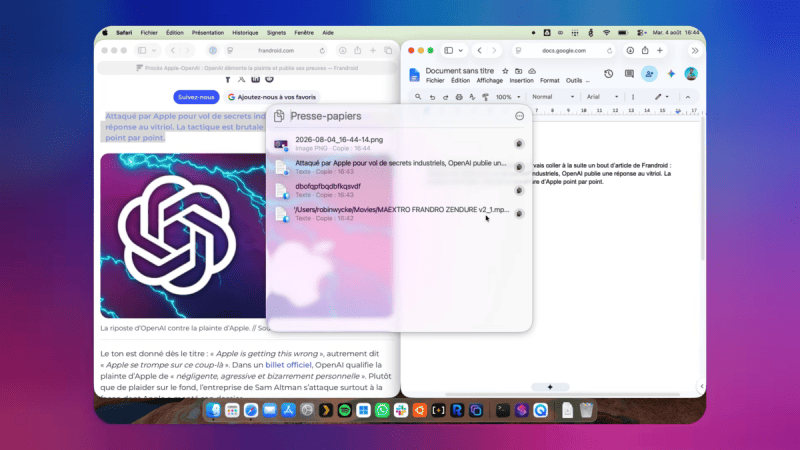Select the 'Attaqué par Apple' clipboard text entry
Image resolution: width=800 pixels, height=450 pixels.
399,167
